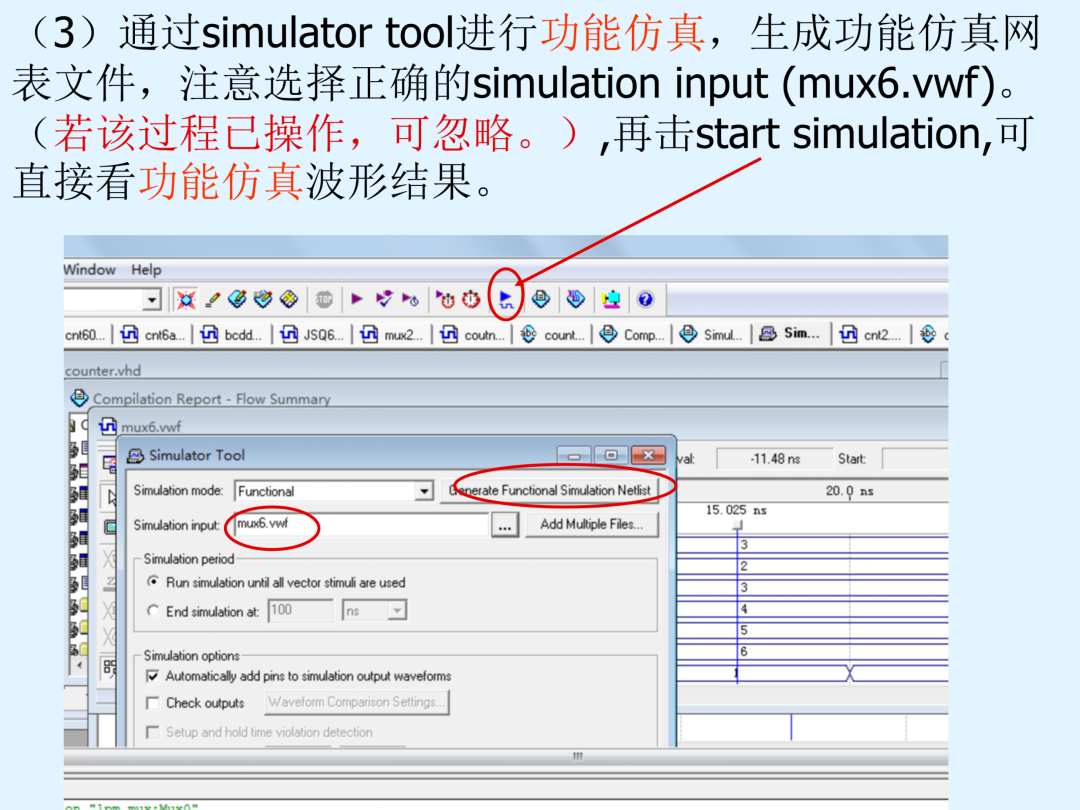The height and width of the screenshot is (810, 1080).
Task: Click the Add Multiple Files... button
Action: [592, 525]
